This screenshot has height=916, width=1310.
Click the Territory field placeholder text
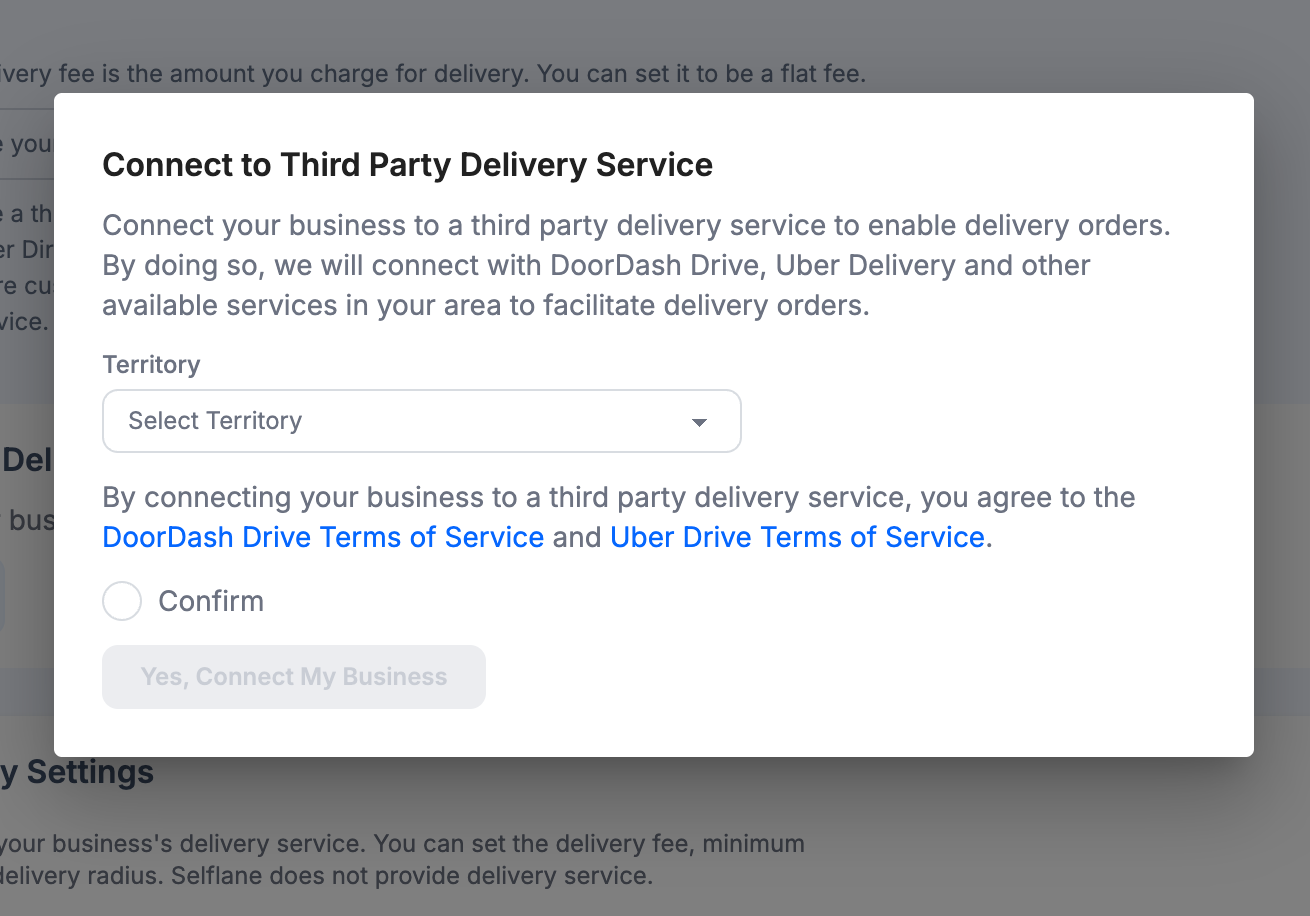214,421
